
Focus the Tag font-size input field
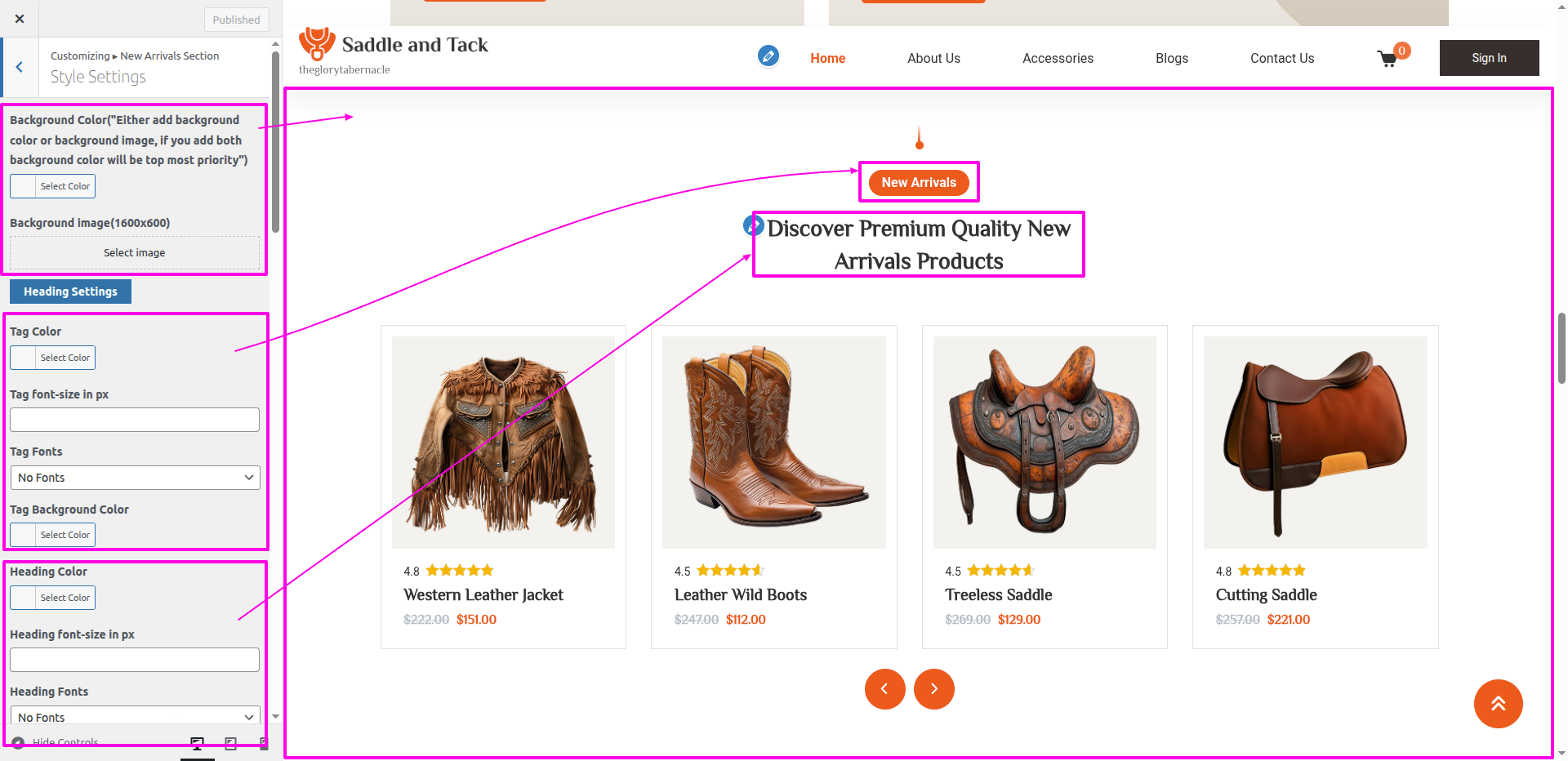click(x=135, y=420)
